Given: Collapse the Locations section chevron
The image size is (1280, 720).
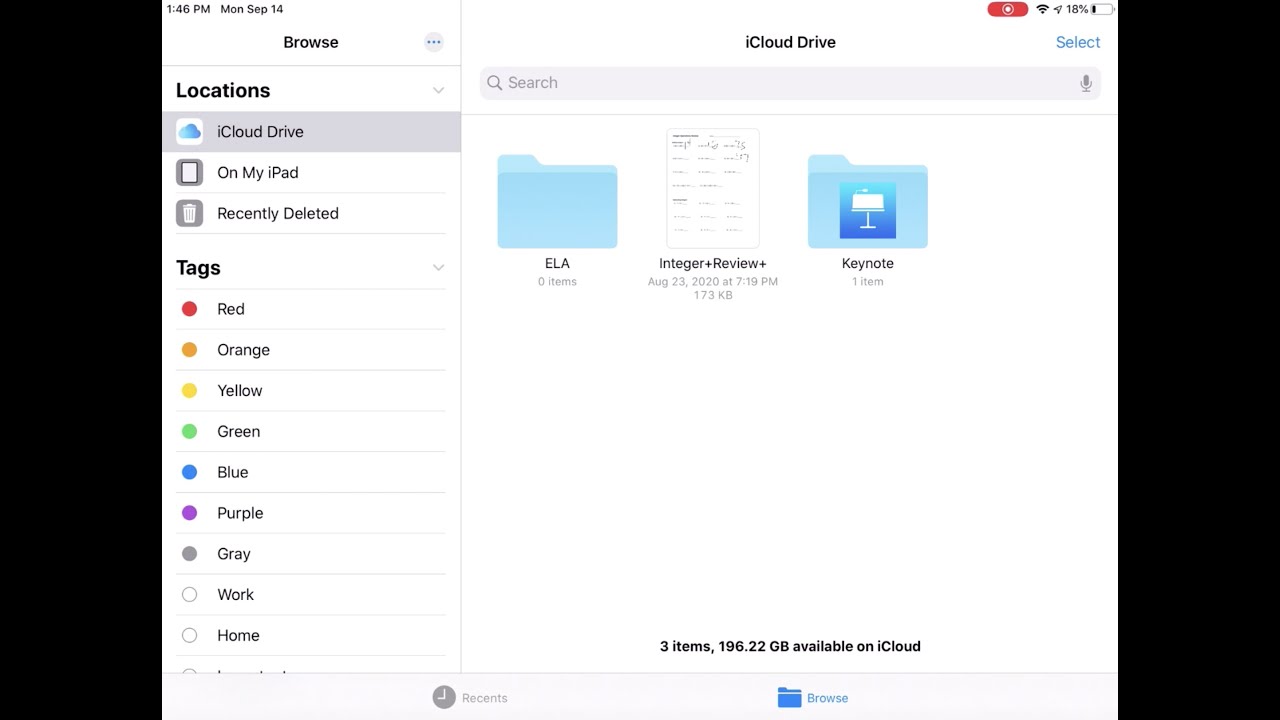Looking at the screenshot, I should coord(438,91).
